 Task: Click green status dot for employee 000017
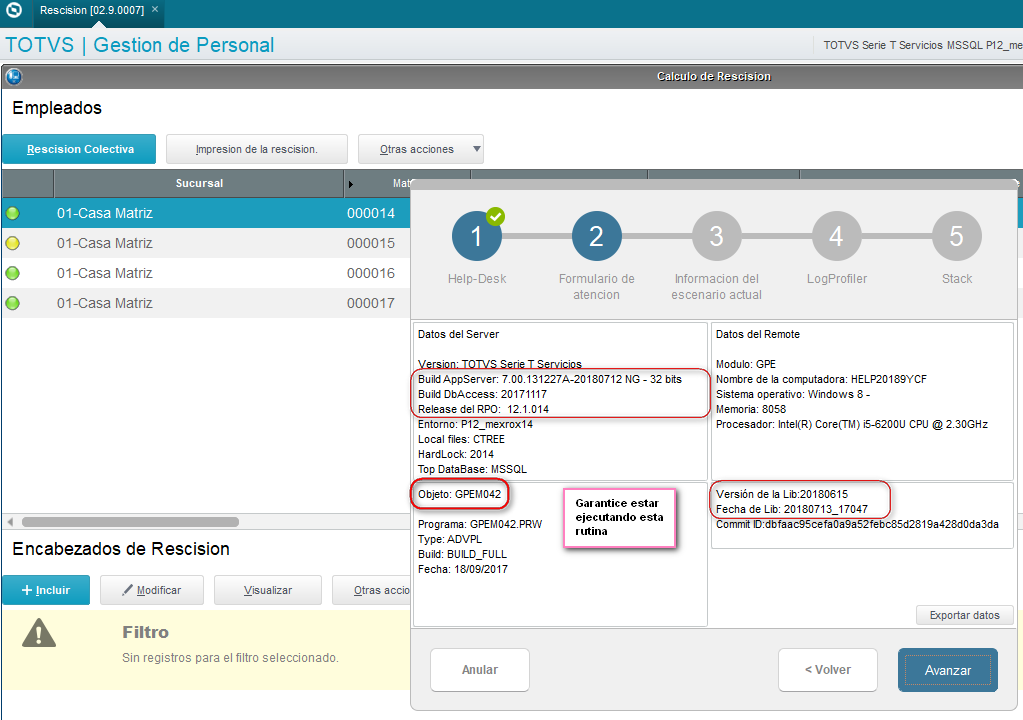(x=12, y=303)
